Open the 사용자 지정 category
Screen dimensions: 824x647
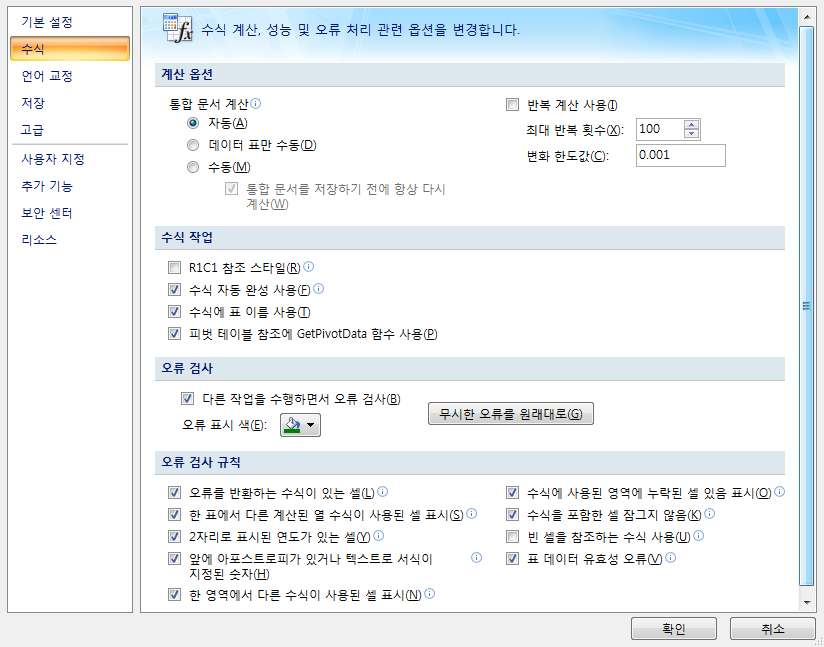coord(69,159)
